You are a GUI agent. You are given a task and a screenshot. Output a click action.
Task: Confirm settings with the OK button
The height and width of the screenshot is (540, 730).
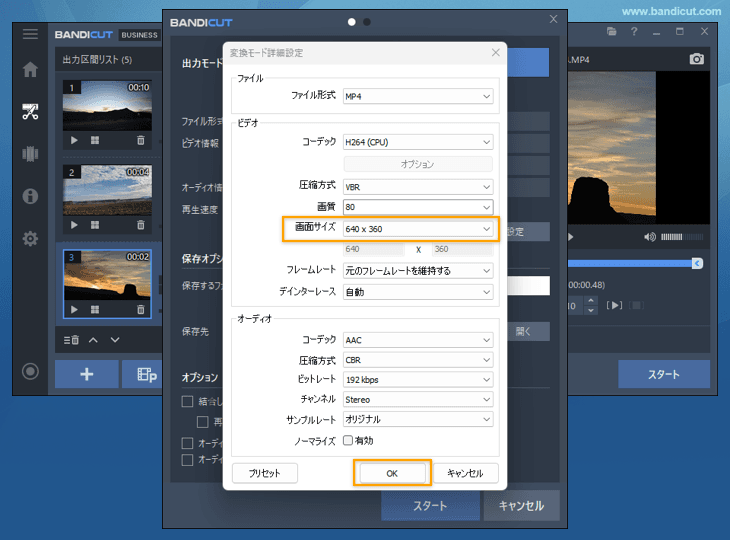(x=392, y=473)
